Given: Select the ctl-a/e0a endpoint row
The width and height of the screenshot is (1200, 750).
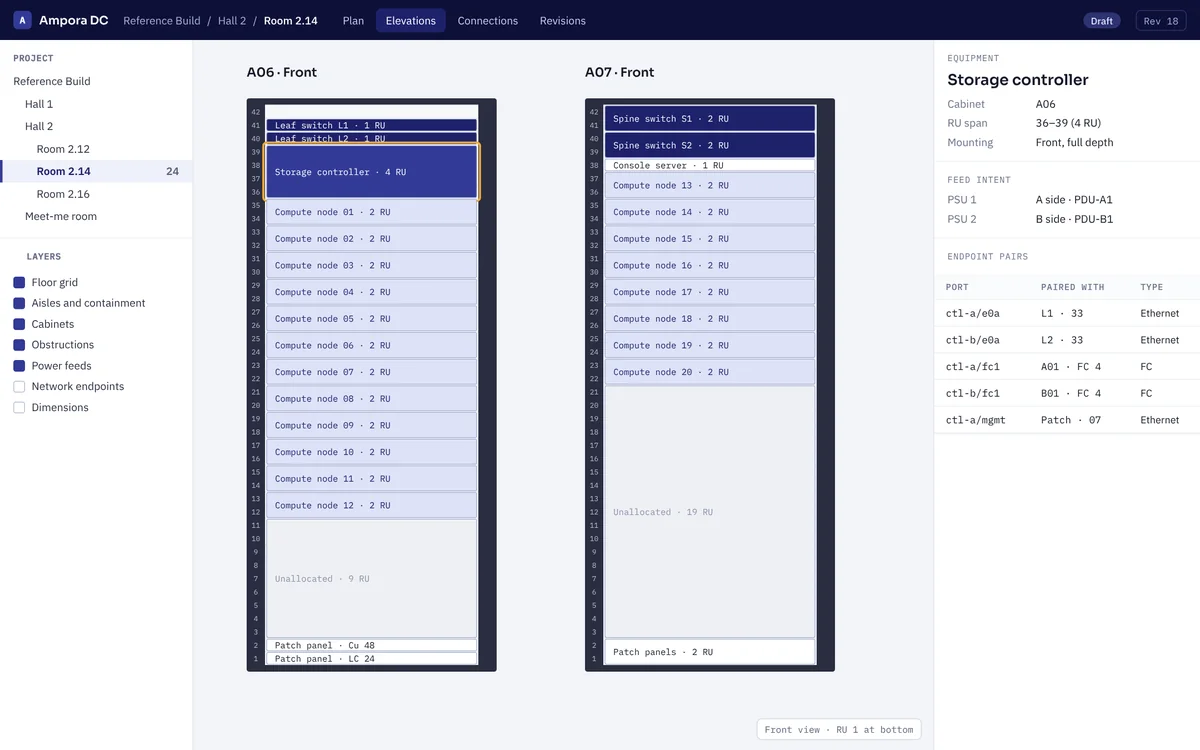Looking at the screenshot, I should (1067, 313).
